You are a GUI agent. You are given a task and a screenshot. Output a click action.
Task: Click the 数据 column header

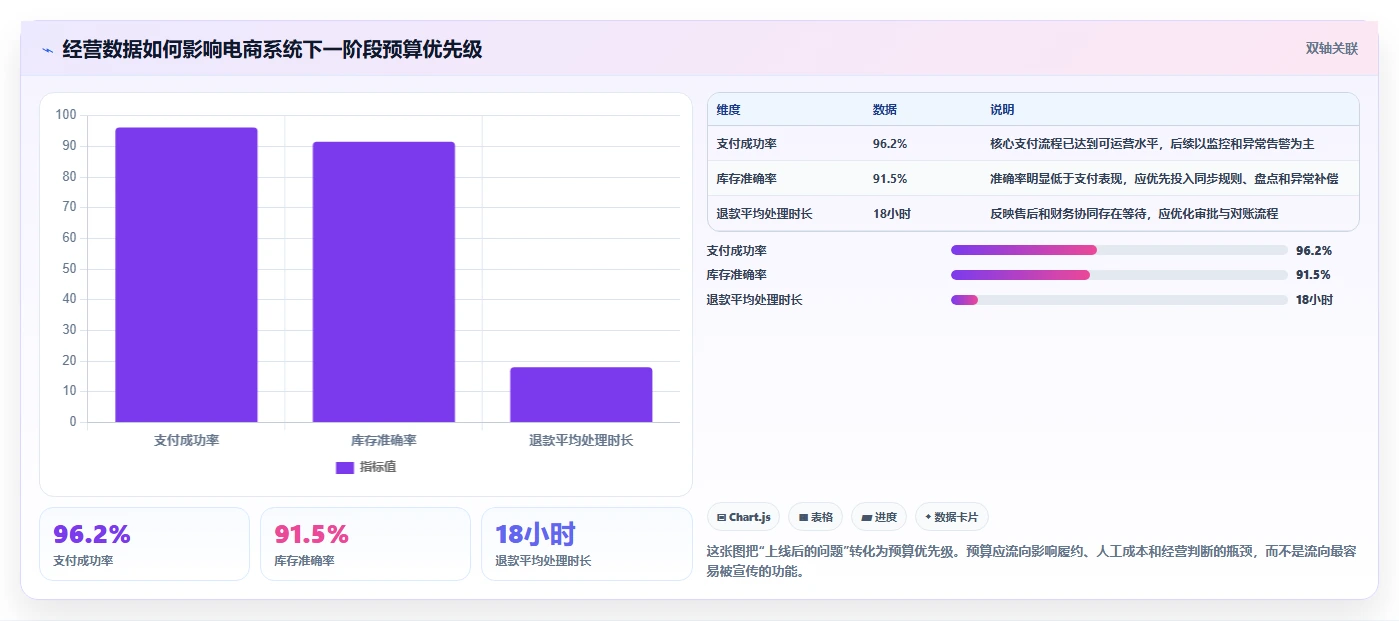pyautogui.click(x=885, y=109)
